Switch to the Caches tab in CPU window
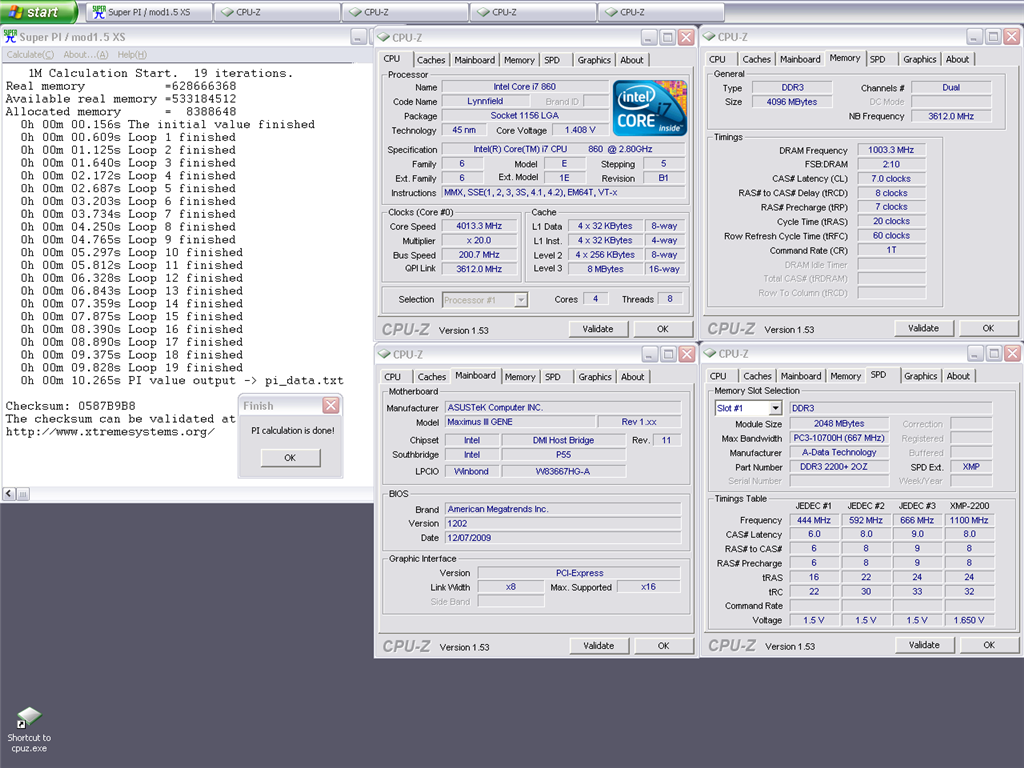Viewport: 1024px width, 768px height. click(x=431, y=60)
